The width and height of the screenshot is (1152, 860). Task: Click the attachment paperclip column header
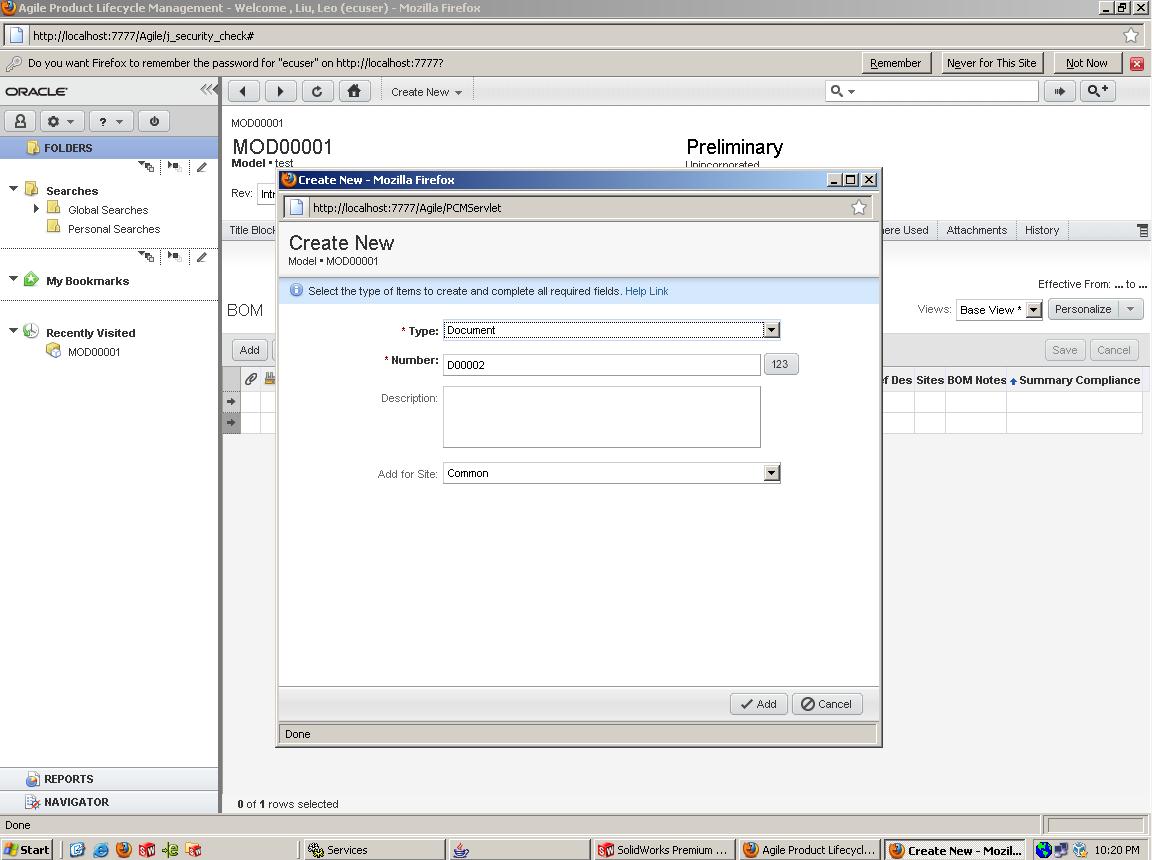(x=251, y=379)
